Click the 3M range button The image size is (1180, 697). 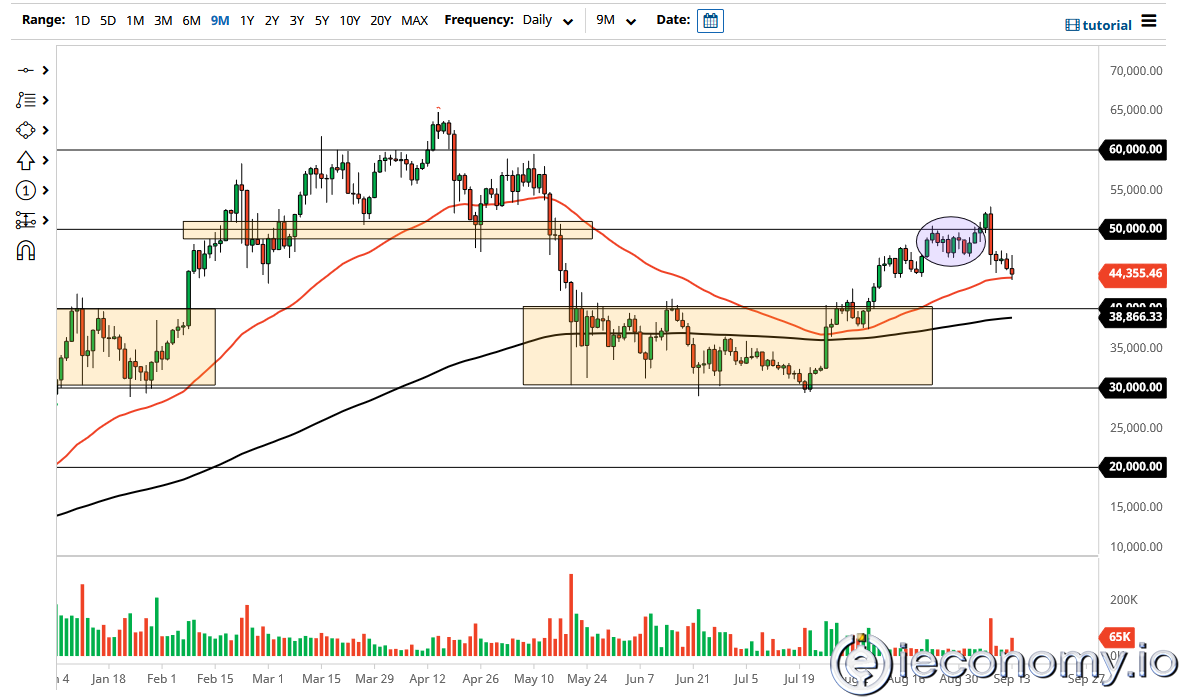(163, 20)
